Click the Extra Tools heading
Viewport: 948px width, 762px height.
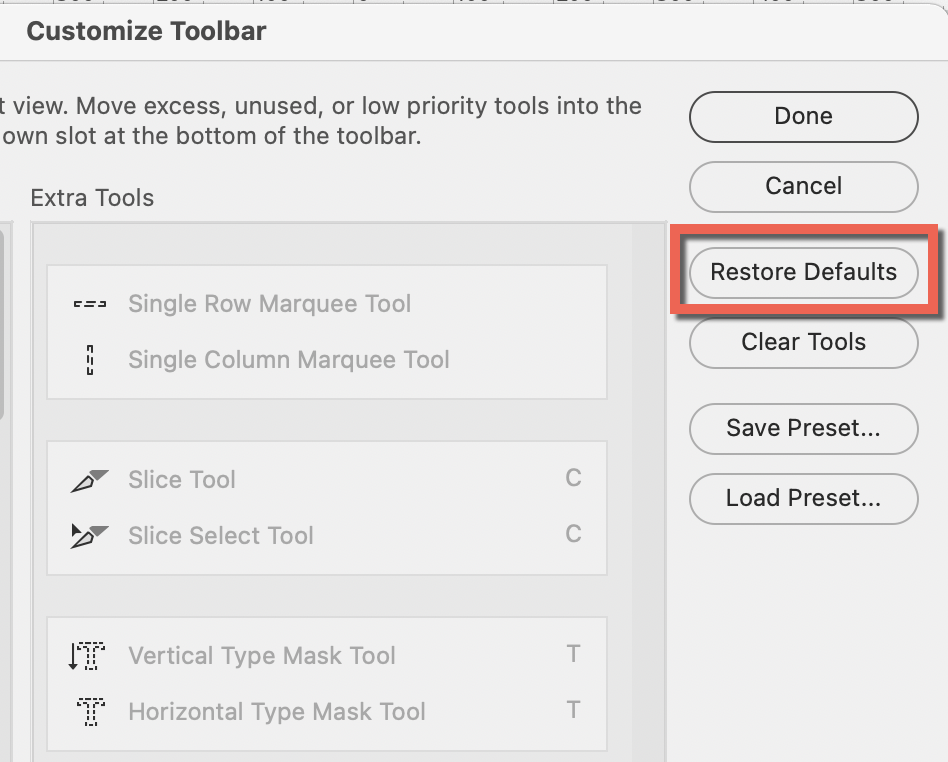click(92, 198)
